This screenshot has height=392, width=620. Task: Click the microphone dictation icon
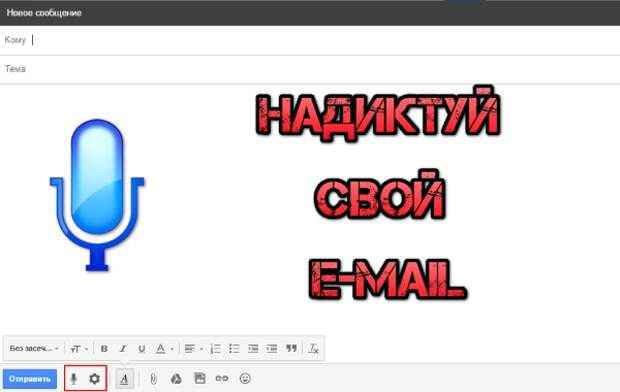point(74,379)
